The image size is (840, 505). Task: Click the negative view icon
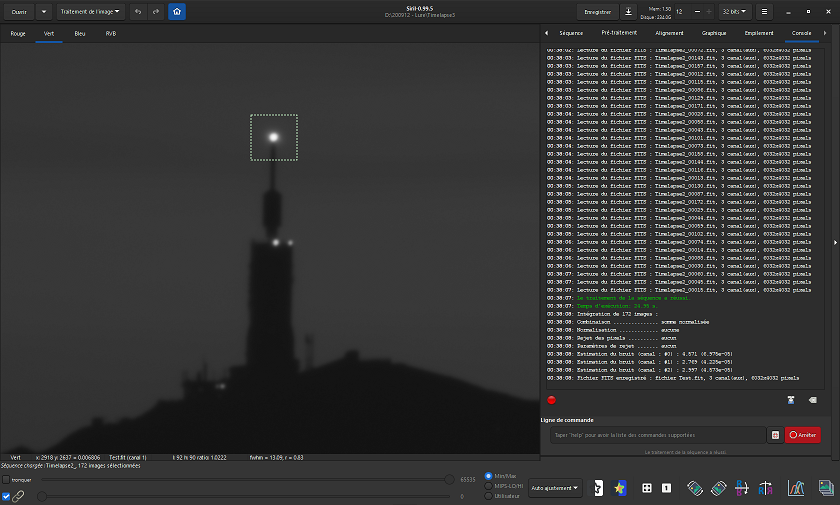click(x=598, y=488)
